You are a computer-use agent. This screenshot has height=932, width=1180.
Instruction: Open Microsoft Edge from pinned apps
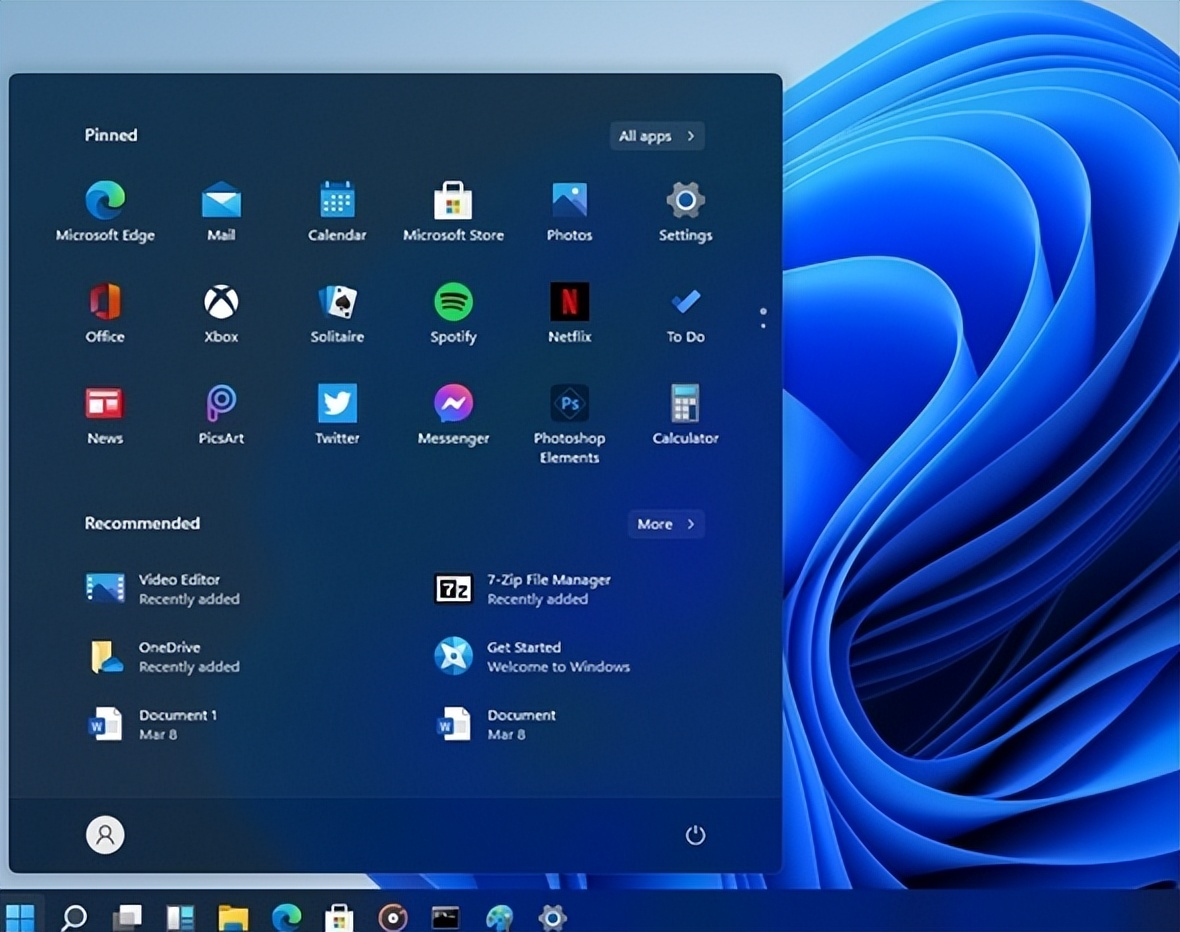coord(105,202)
